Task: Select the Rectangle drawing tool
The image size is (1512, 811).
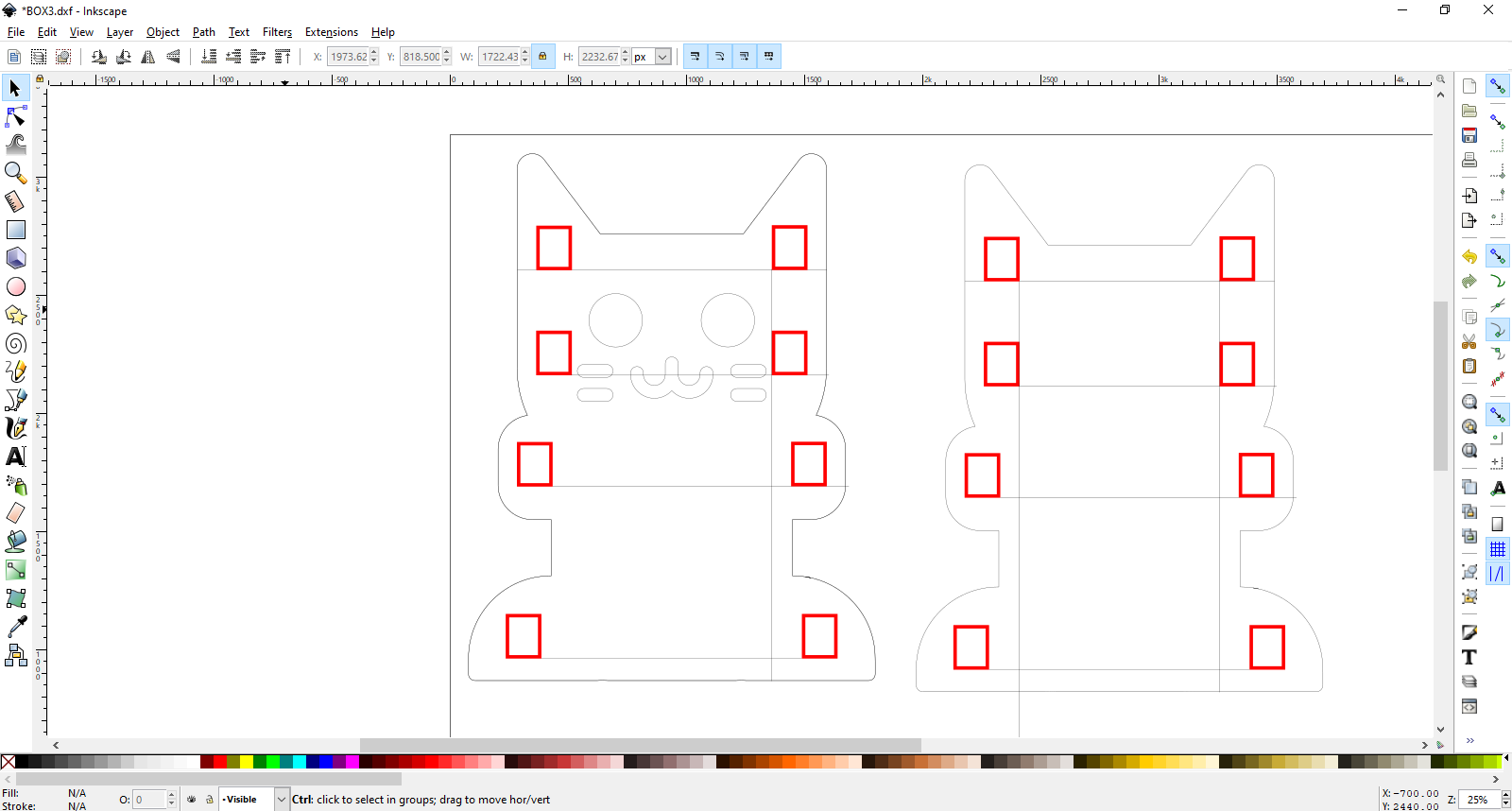Action: (15, 230)
